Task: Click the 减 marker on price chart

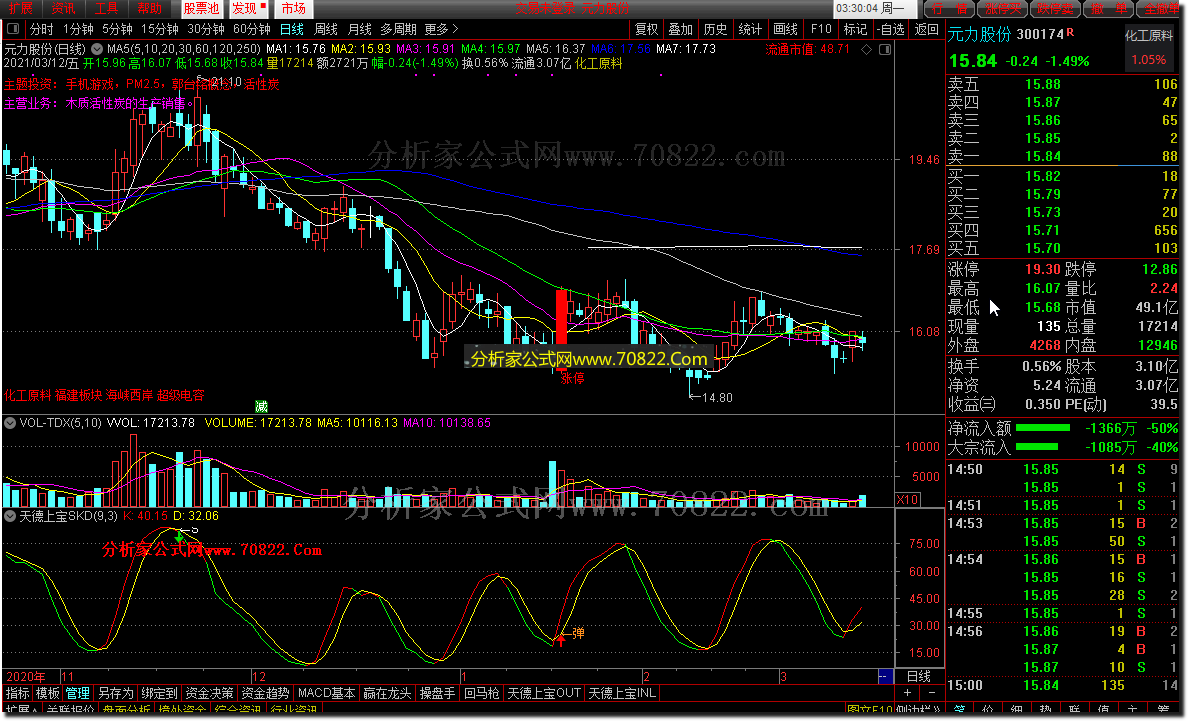Action: coord(262,406)
